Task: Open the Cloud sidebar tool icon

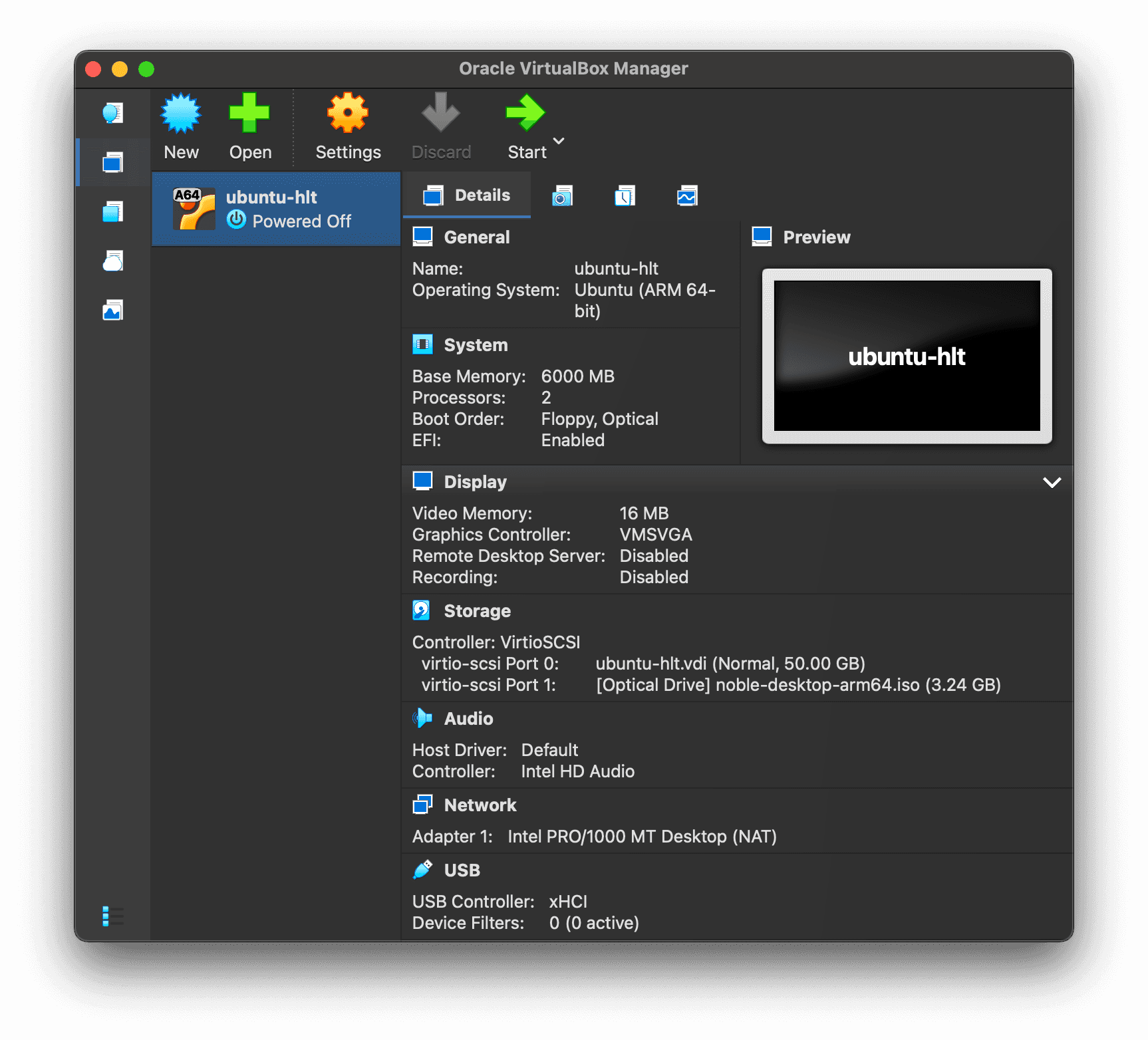Action: (x=113, y=261)
